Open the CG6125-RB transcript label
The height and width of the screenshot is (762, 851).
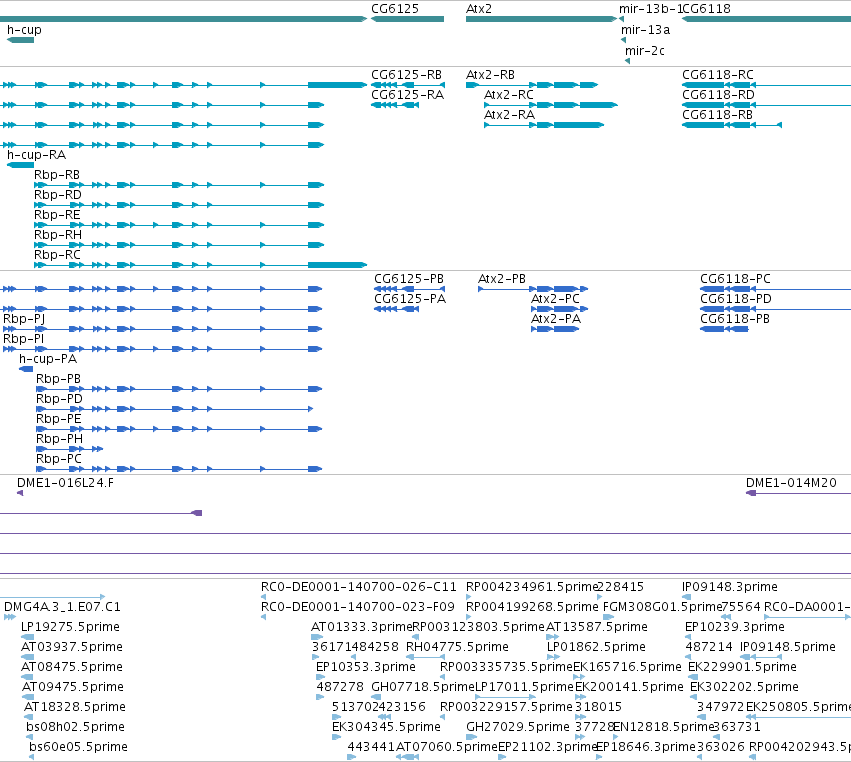[406, 75]
